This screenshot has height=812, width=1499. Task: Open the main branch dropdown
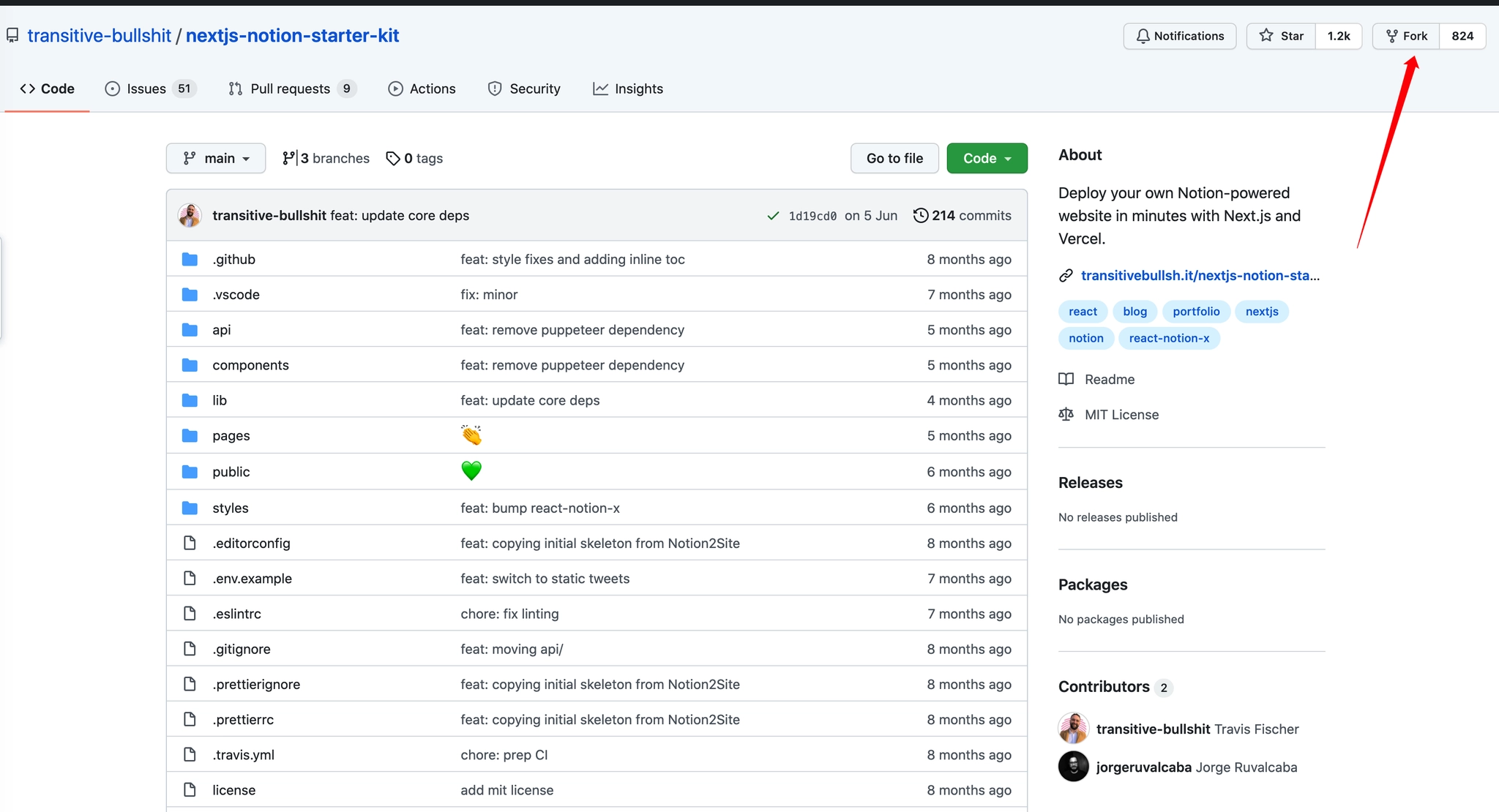(216, 158)
